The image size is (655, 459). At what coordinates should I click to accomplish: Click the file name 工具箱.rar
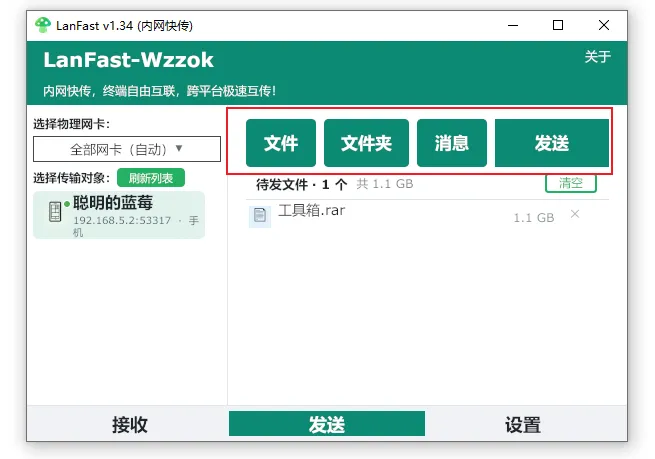(x=312, y=210)
